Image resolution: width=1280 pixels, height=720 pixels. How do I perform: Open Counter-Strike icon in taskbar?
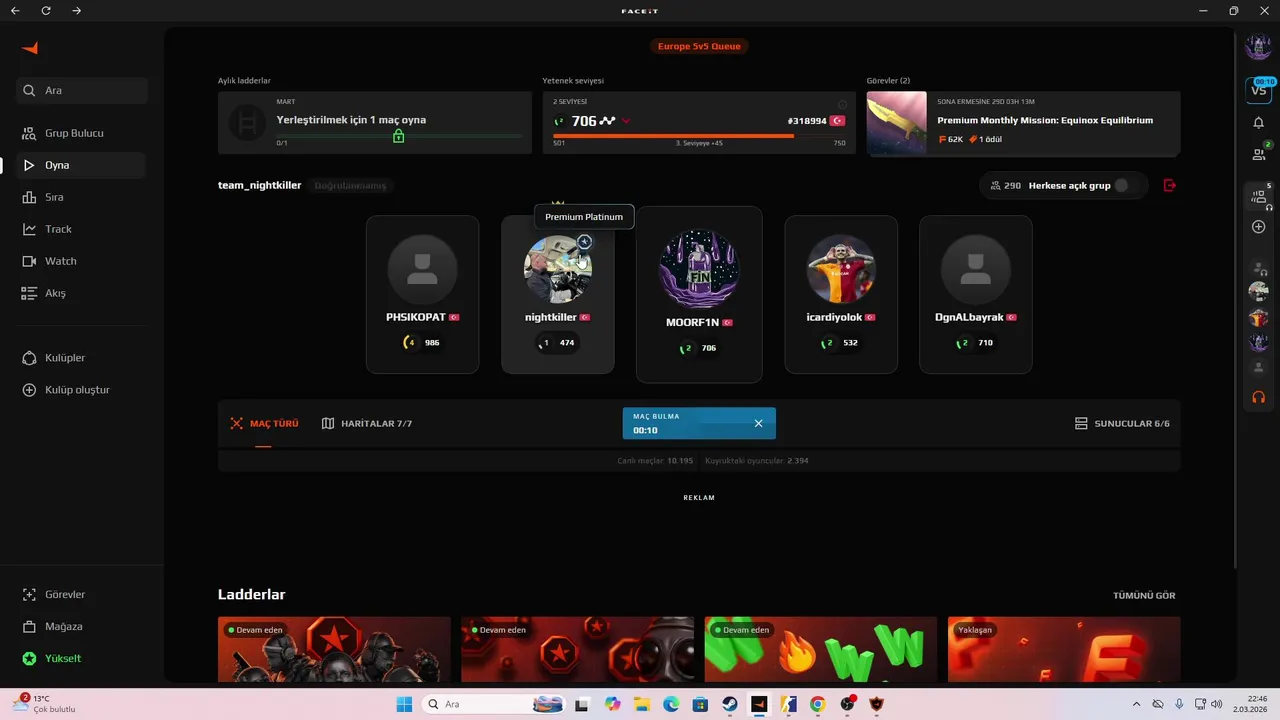[788, 704]
